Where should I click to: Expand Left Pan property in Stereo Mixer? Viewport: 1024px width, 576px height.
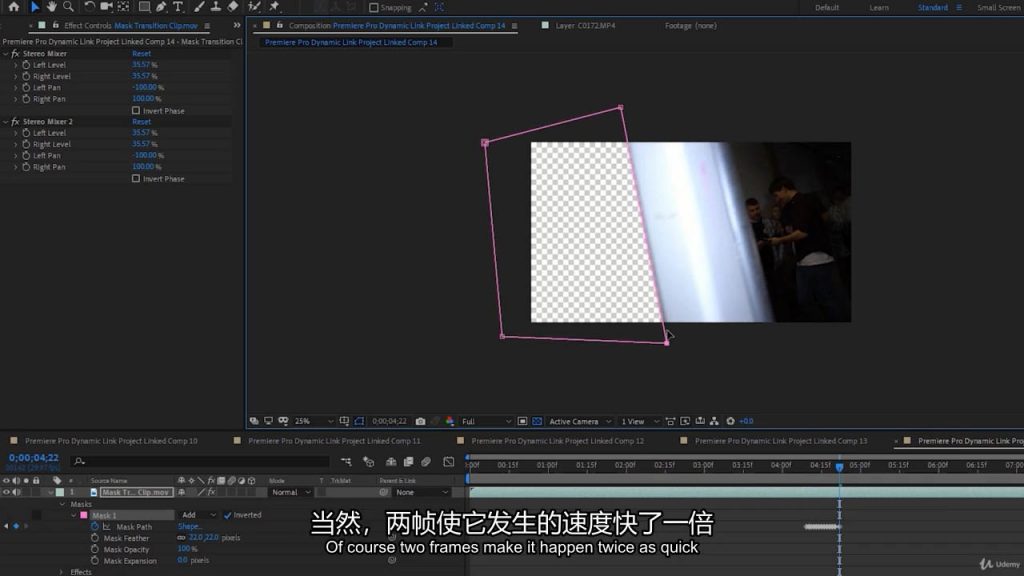[16, 88]
